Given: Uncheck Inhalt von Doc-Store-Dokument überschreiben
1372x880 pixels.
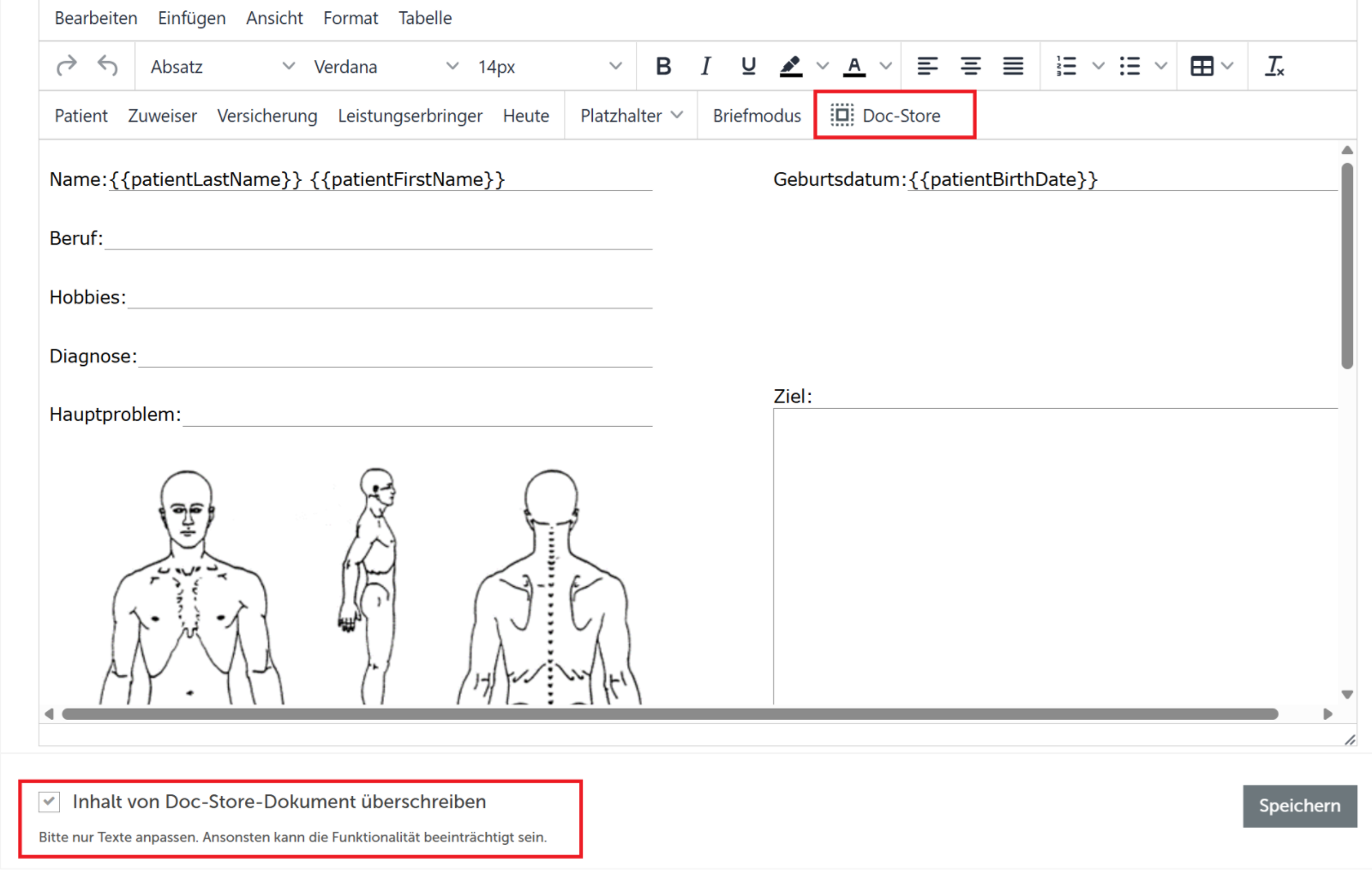Looking at the screenshot, I should tap(50, 802).
